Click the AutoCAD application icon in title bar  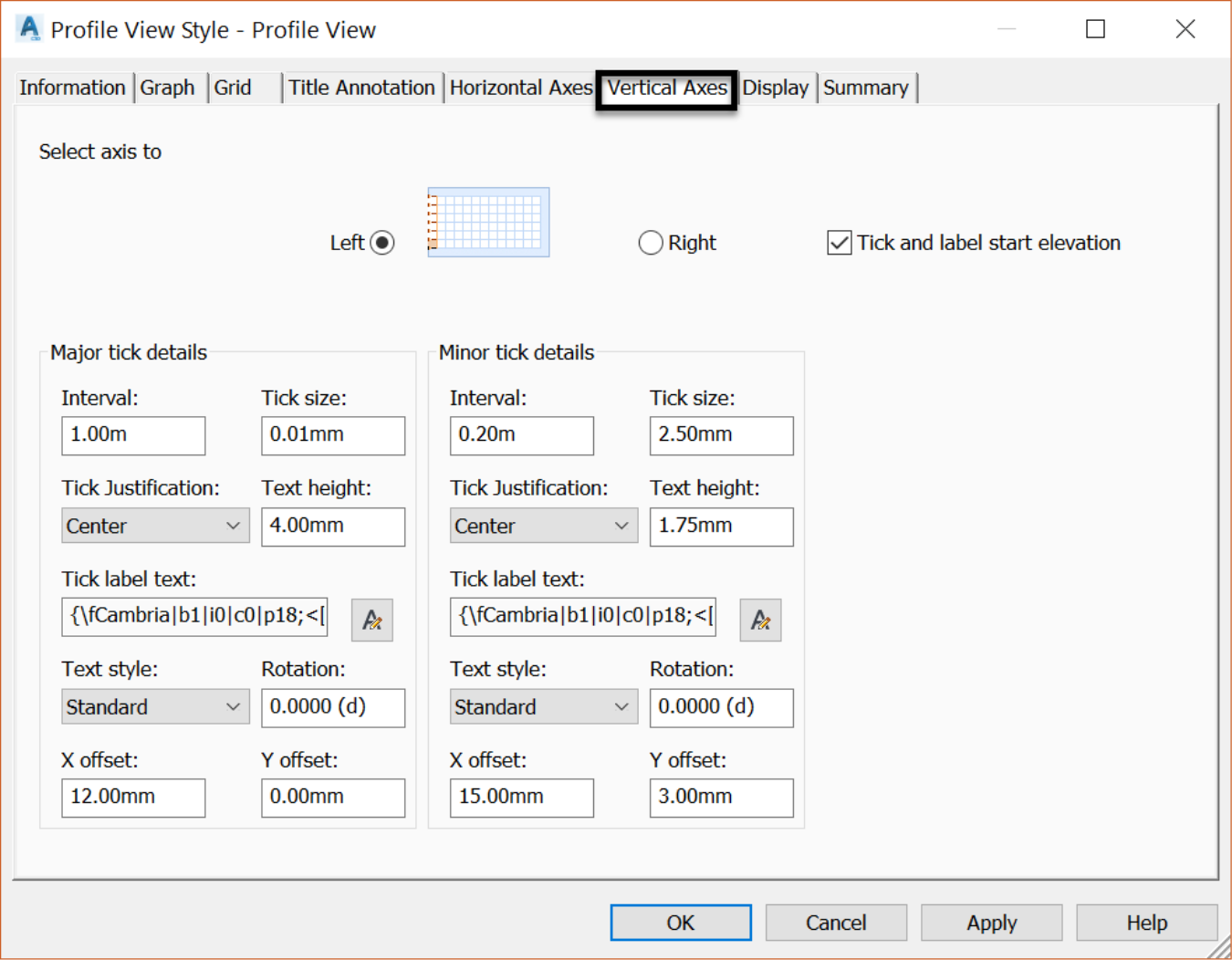click(x=29, y=28)
